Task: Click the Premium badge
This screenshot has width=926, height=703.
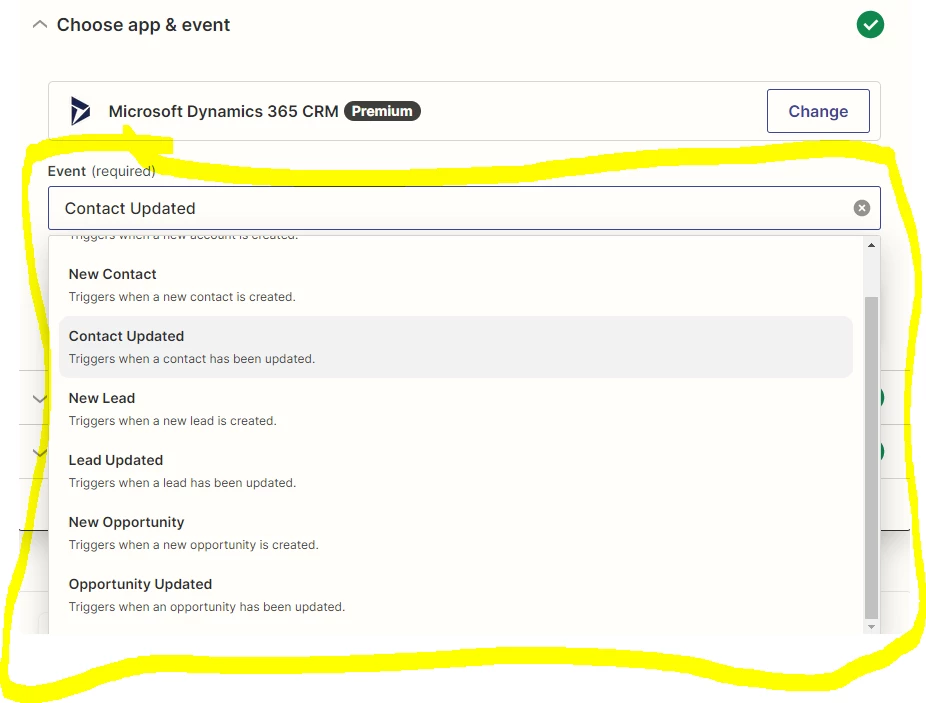Action: (x=382, y=111)
